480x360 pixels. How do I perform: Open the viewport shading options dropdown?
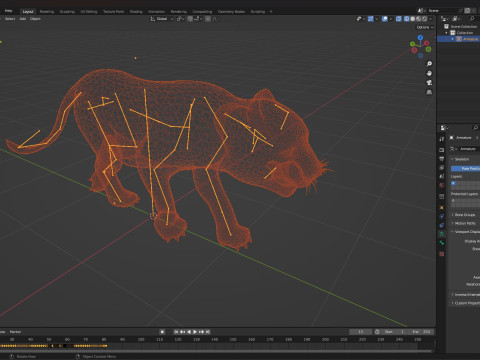tap(430, 19)
